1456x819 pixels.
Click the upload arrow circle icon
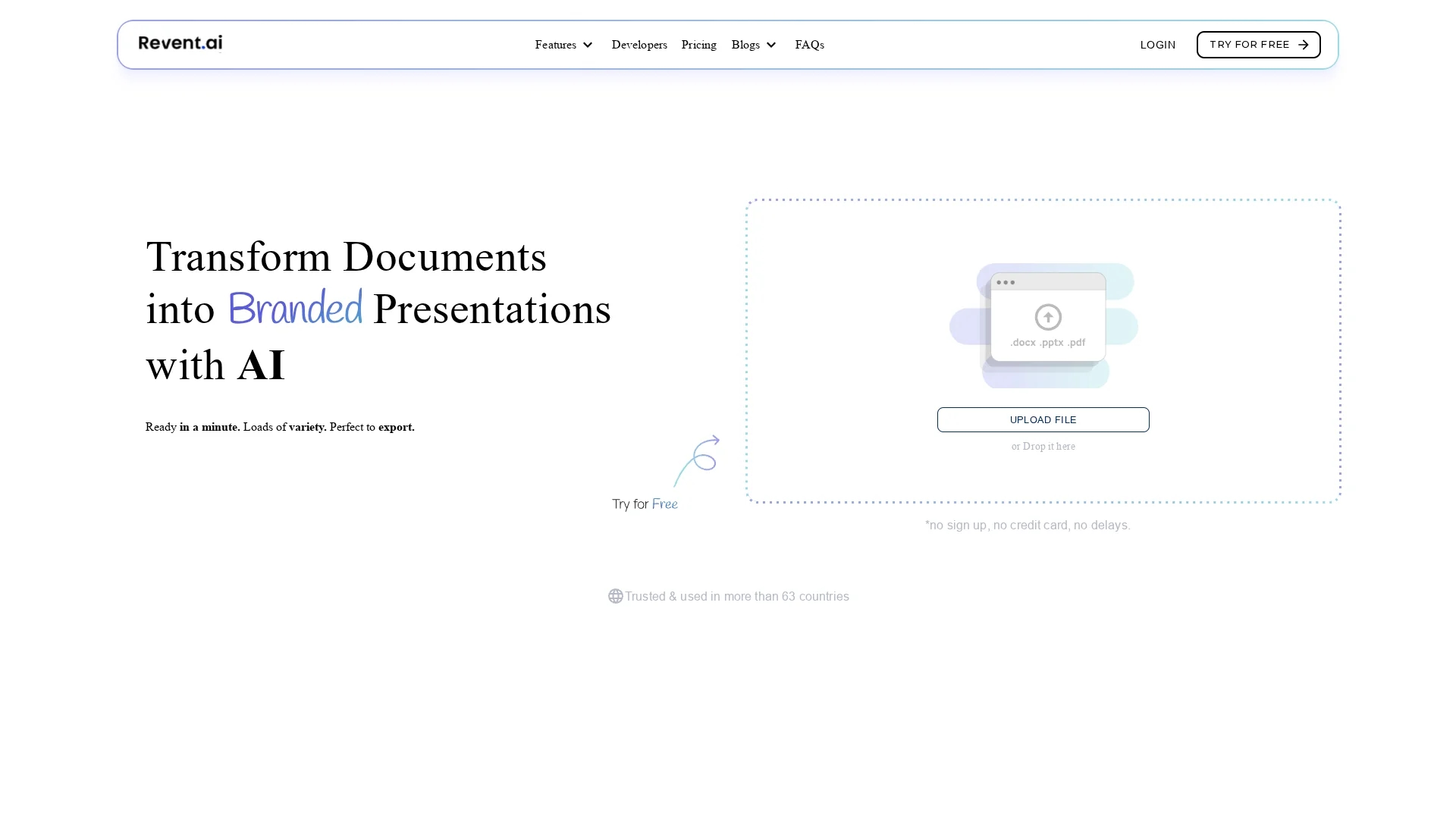point(1048,317)
